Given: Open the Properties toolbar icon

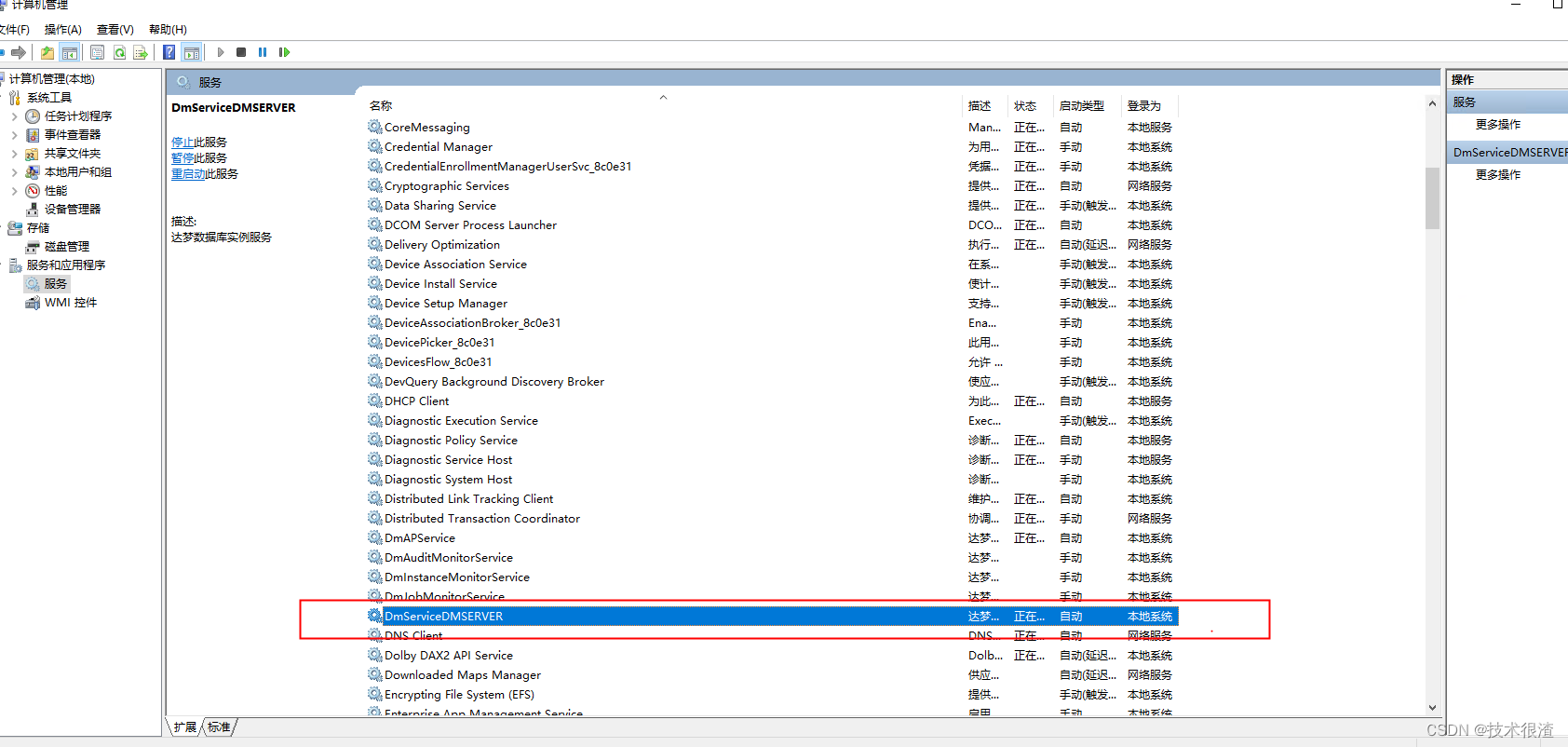Looking at the screenshot, I should click(97, 53).
